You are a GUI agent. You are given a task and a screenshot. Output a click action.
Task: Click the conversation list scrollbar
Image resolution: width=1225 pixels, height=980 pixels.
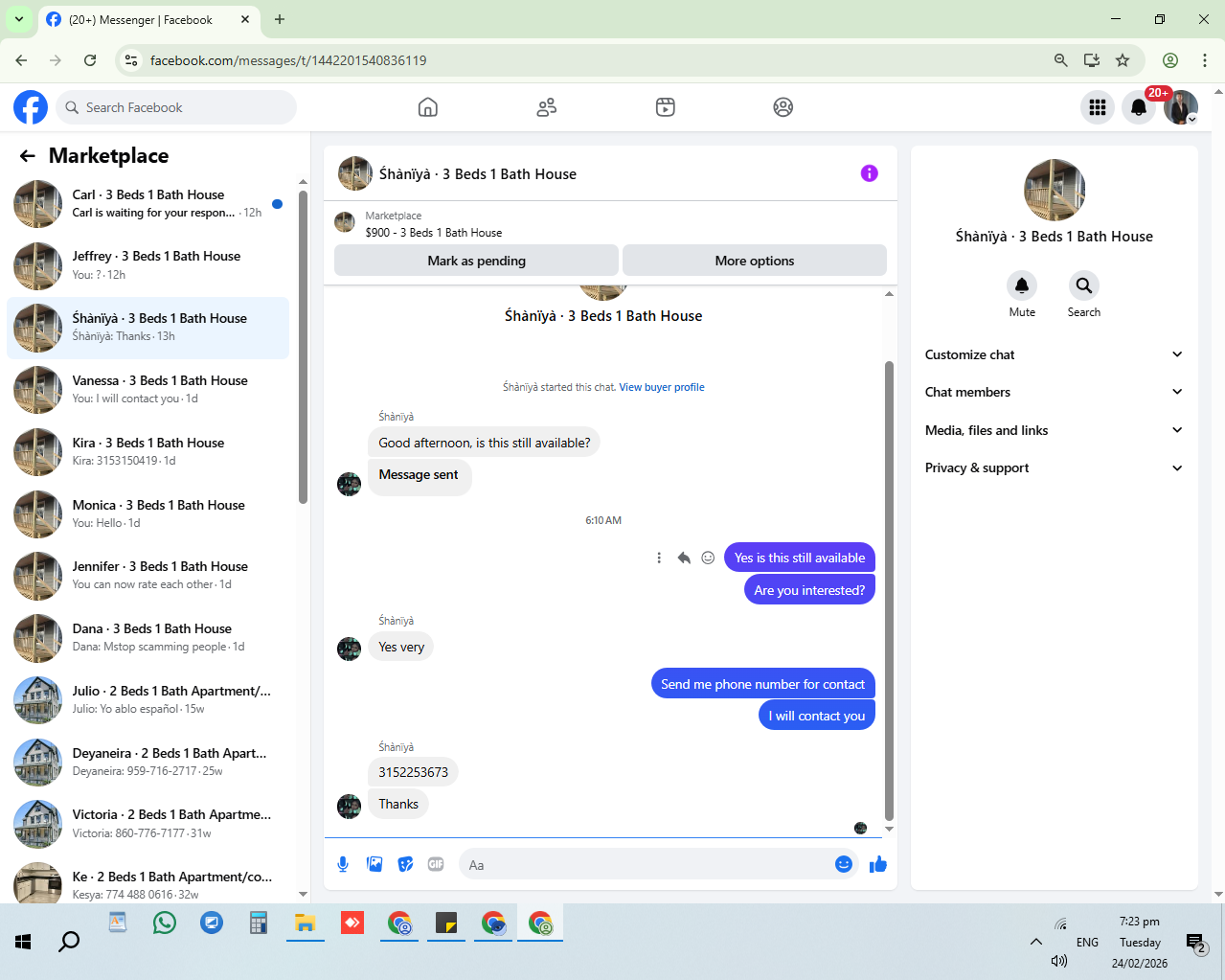pyautogui.click(x=303, y=347)
